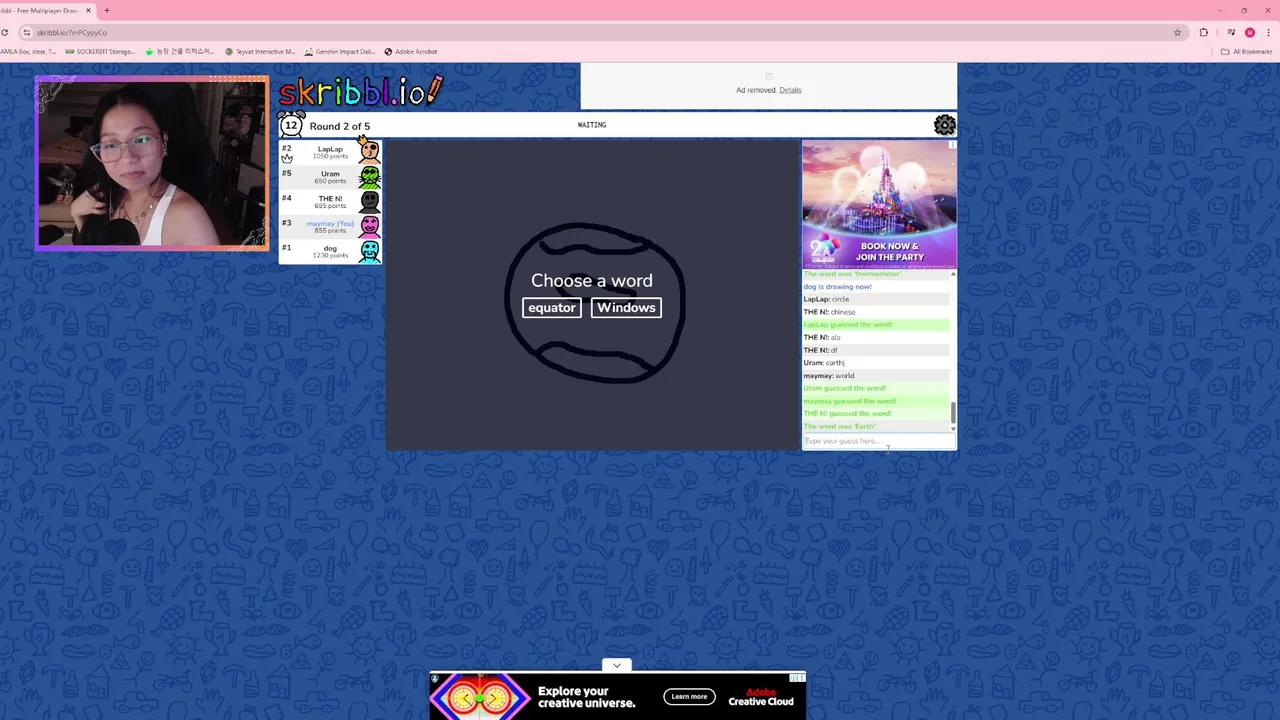This screenshot has height=720, width=1280.
Task: Click "maymay (You)" player name
Action: 330,224
